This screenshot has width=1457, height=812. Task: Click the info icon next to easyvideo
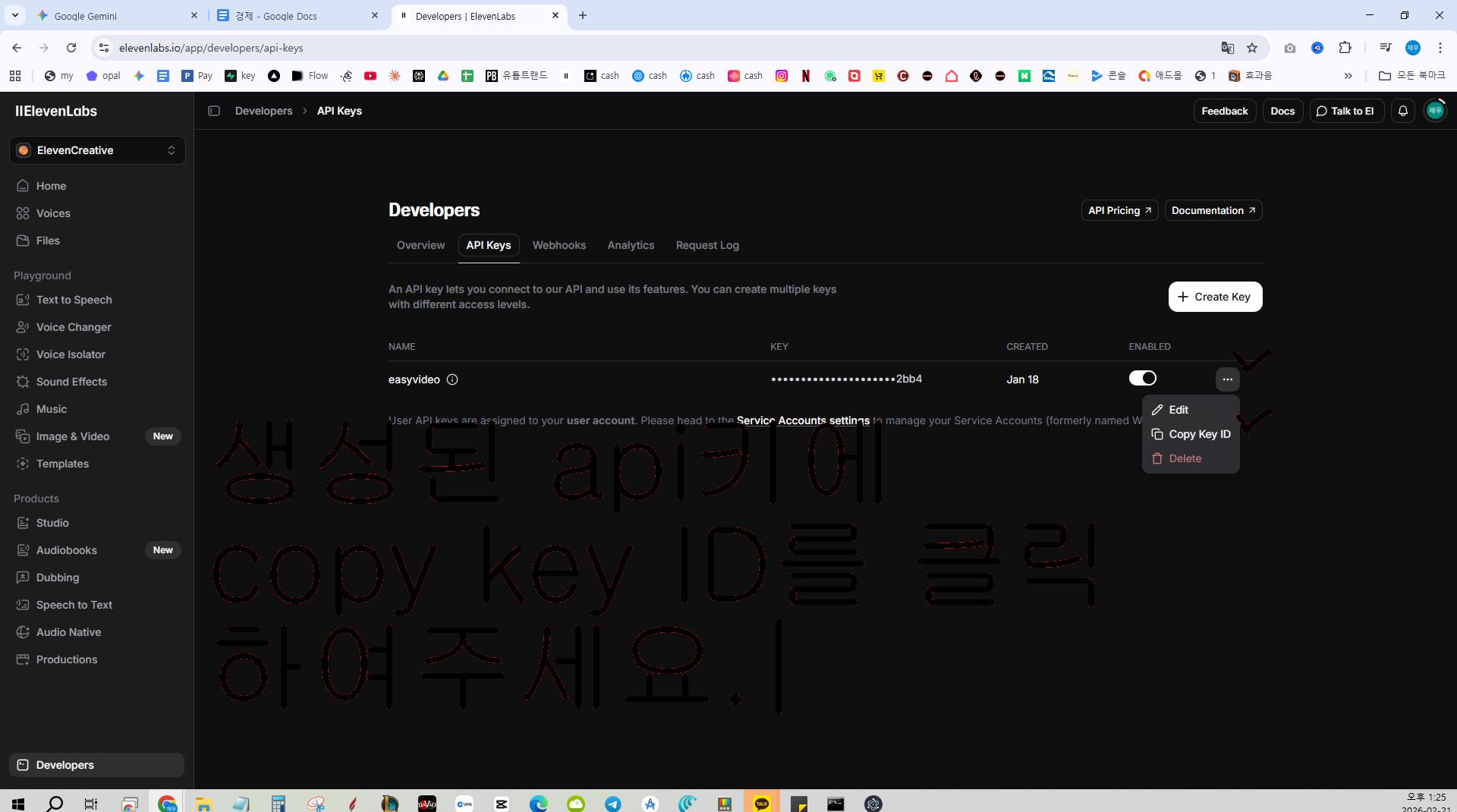pos(452,379)
